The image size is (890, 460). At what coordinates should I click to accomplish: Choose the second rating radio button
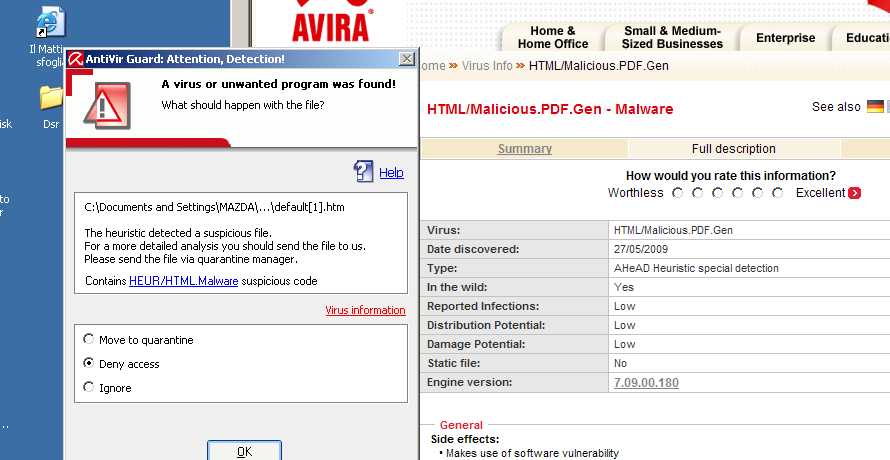(697, 193)
